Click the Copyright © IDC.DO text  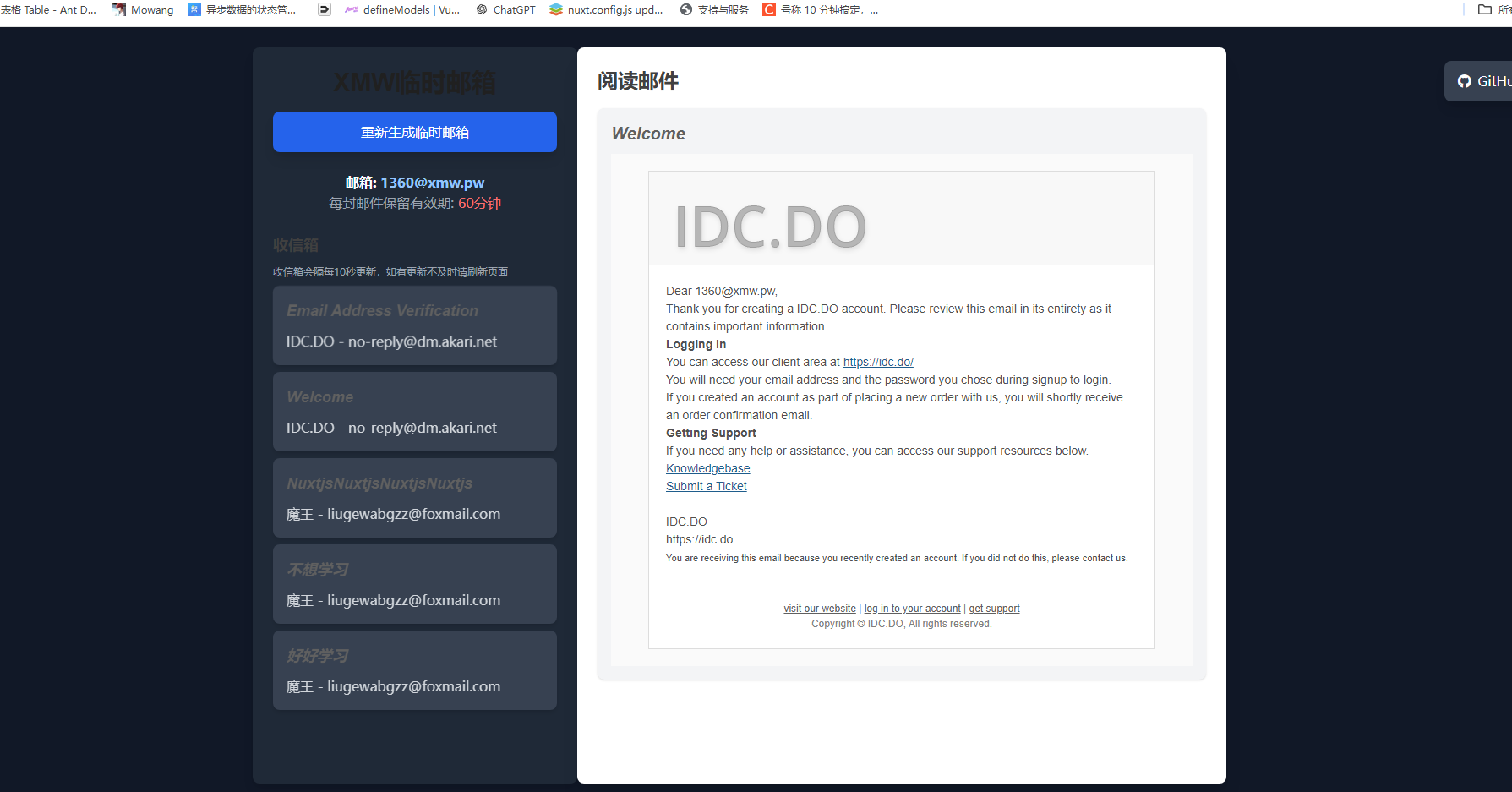(902, 624)
